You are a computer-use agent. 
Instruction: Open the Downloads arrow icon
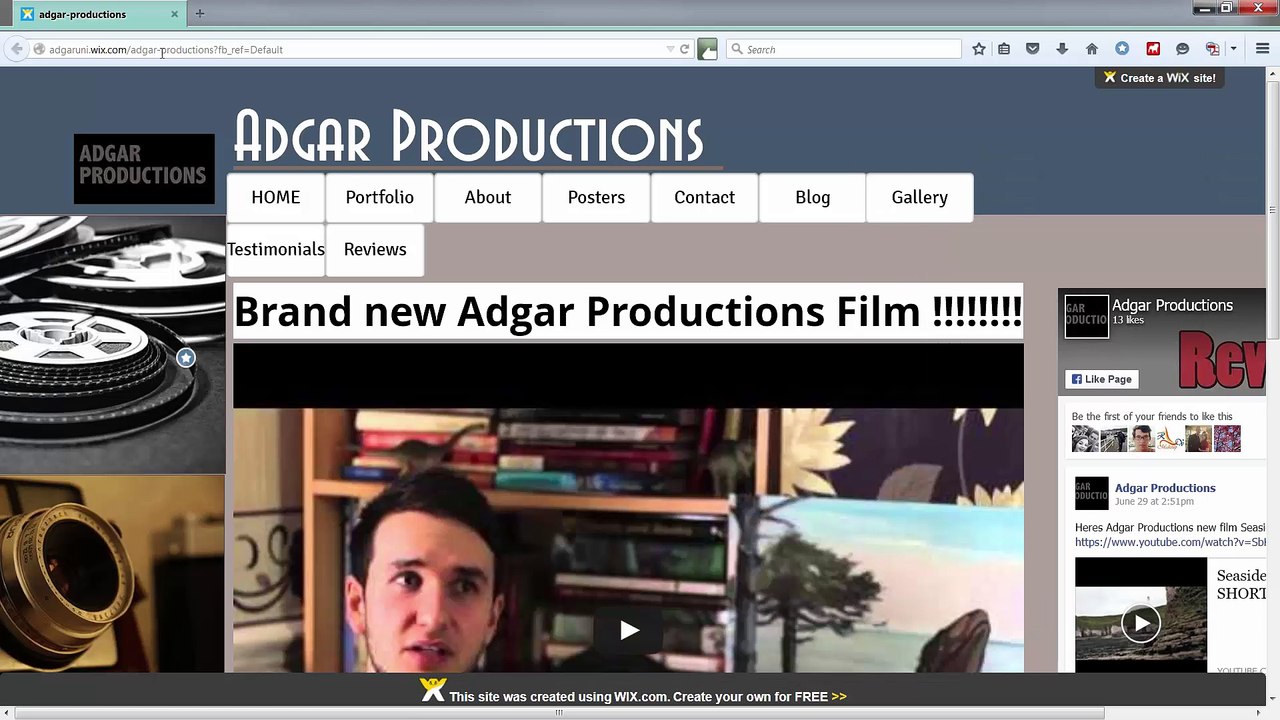click(x=1062, y=49)
